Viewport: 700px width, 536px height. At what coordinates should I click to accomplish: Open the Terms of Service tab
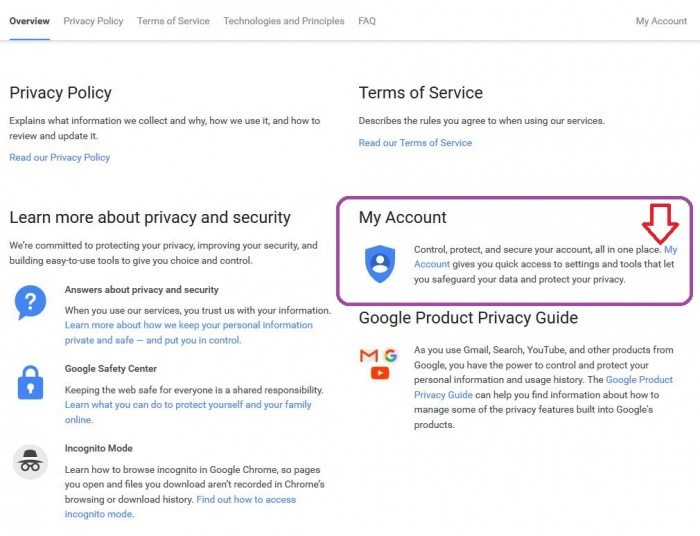click(x=173, y=21)
